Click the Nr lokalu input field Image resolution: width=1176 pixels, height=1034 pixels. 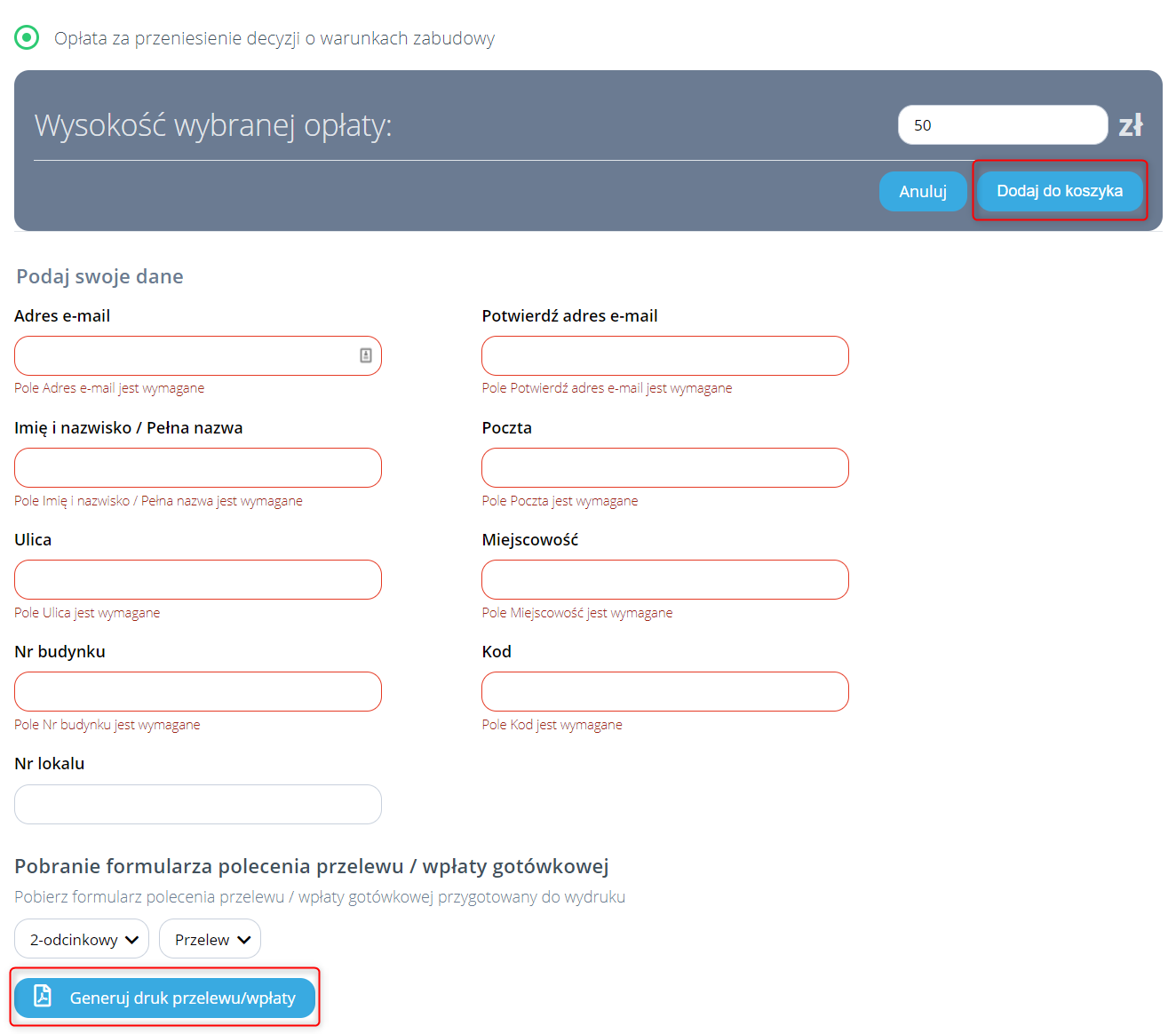(x=197, y=805)
